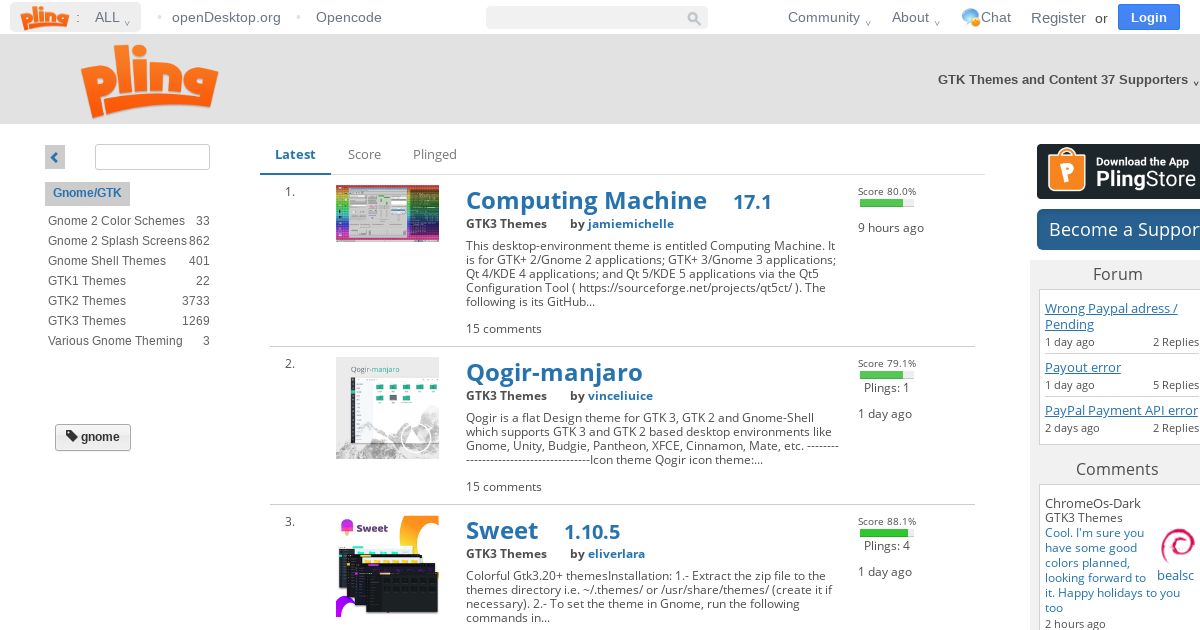Click Computing Machine version 17.1

[752, 202]
